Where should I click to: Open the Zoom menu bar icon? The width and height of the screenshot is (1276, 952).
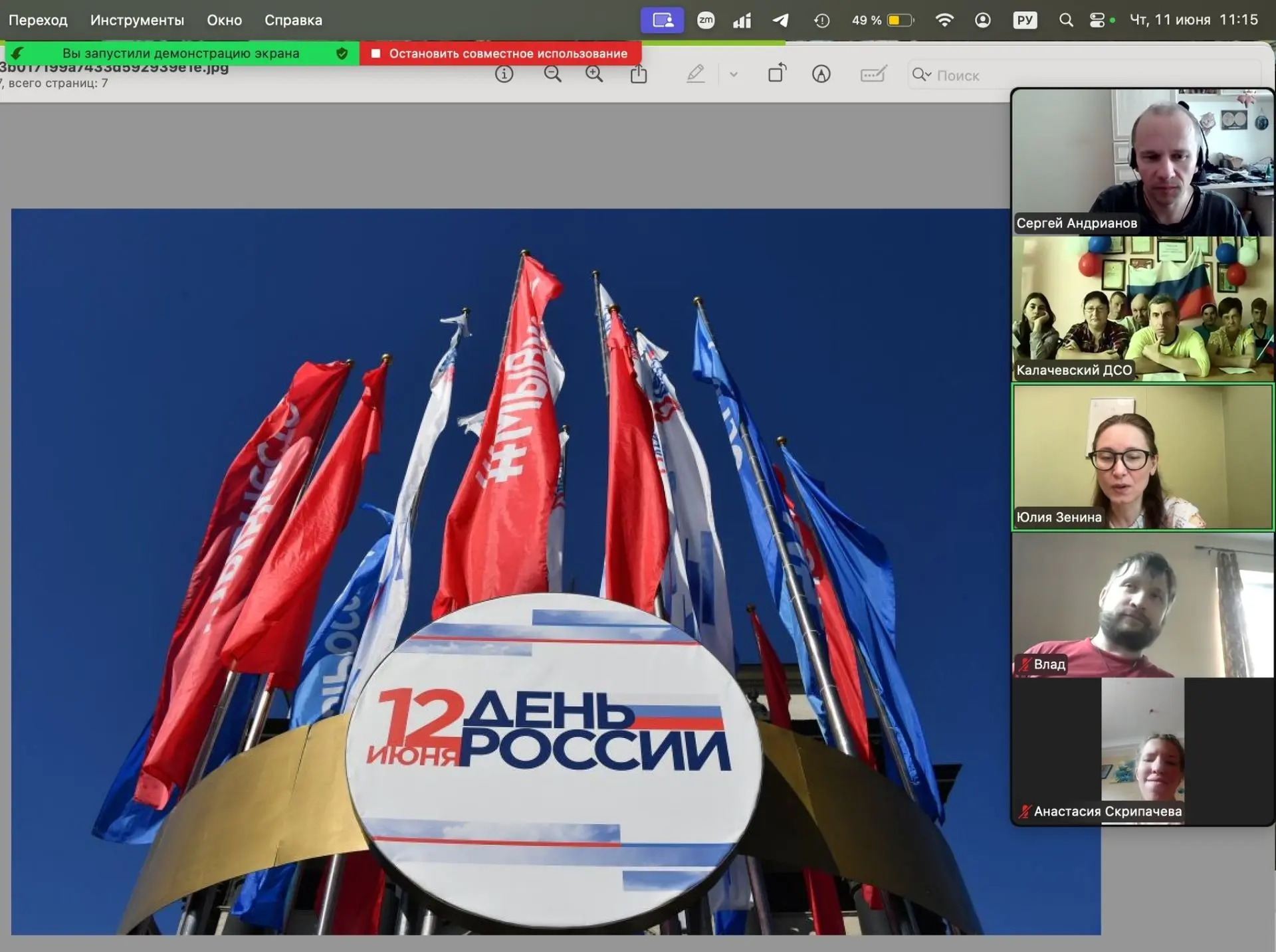pos(706,20)
